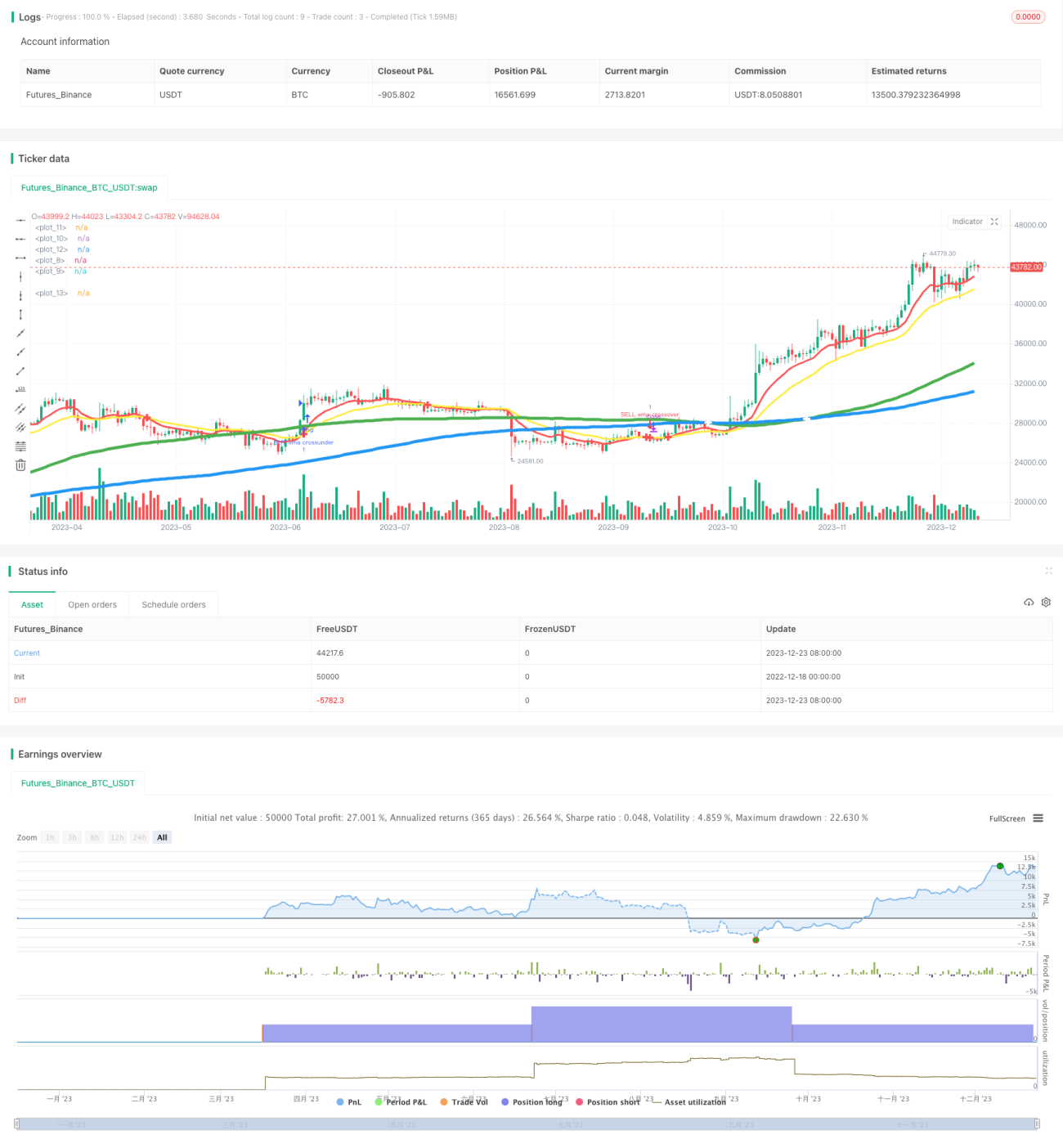Viewport: 1063px width, 1148px height.
Task: Toggle the Position short legend item
Action: pyautogui.click(x=608, y=1102)
